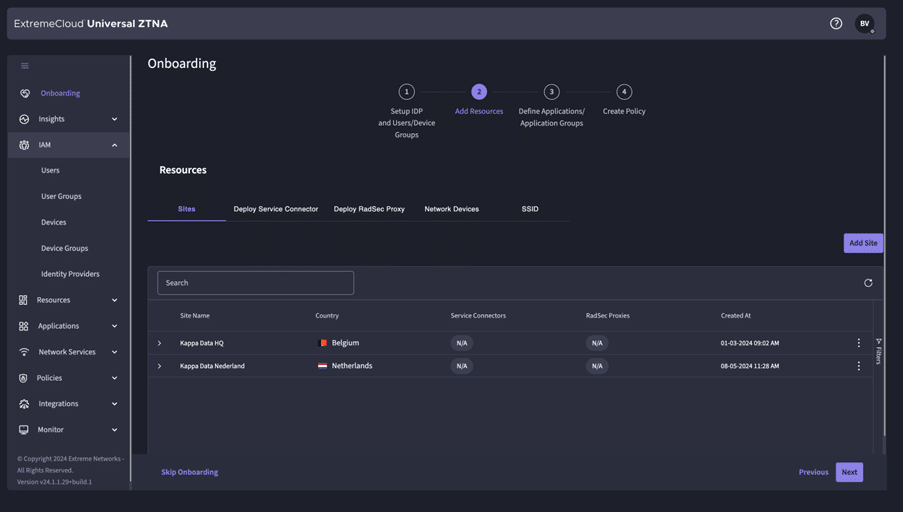The height and width of the screenshot is (512, 903).
Task: Click the Skip Onboarding link
Action: [x=190, y=472]
